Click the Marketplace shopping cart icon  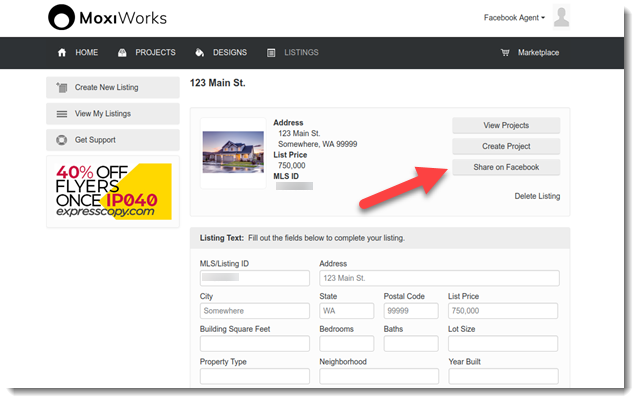(505, 52)
